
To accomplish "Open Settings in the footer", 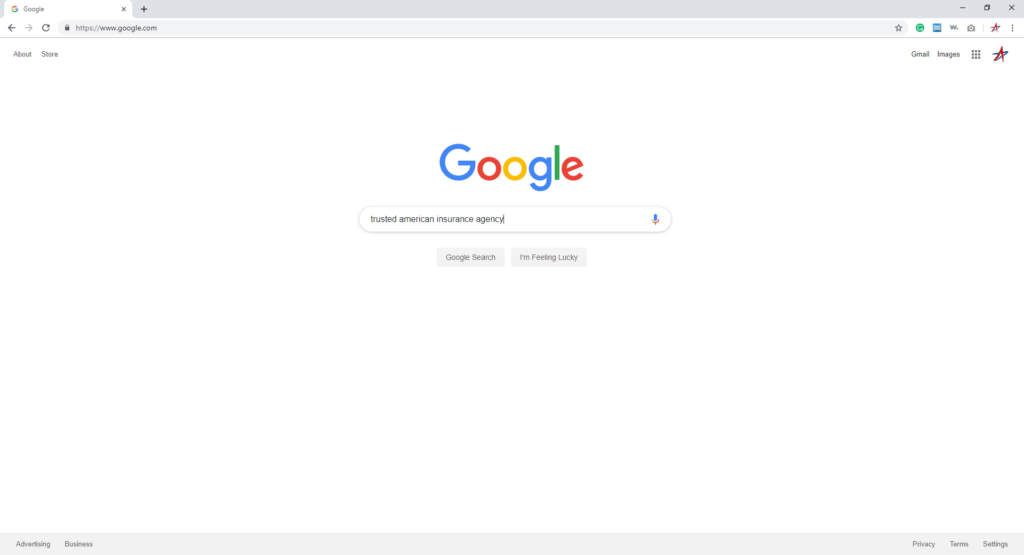I will click(995, 544).
